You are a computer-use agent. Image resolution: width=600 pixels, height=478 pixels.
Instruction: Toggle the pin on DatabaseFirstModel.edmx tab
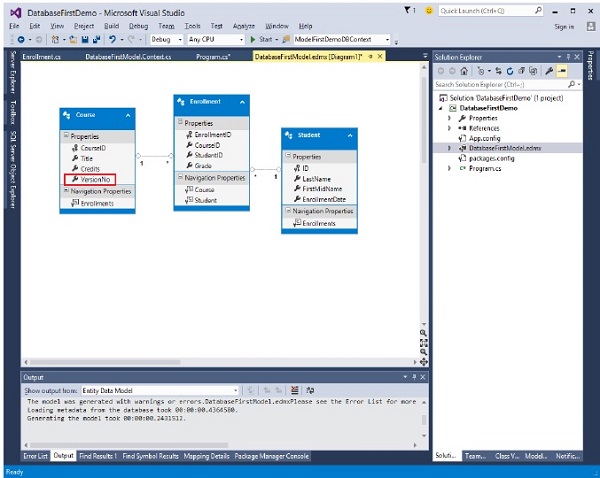point(370,57)
